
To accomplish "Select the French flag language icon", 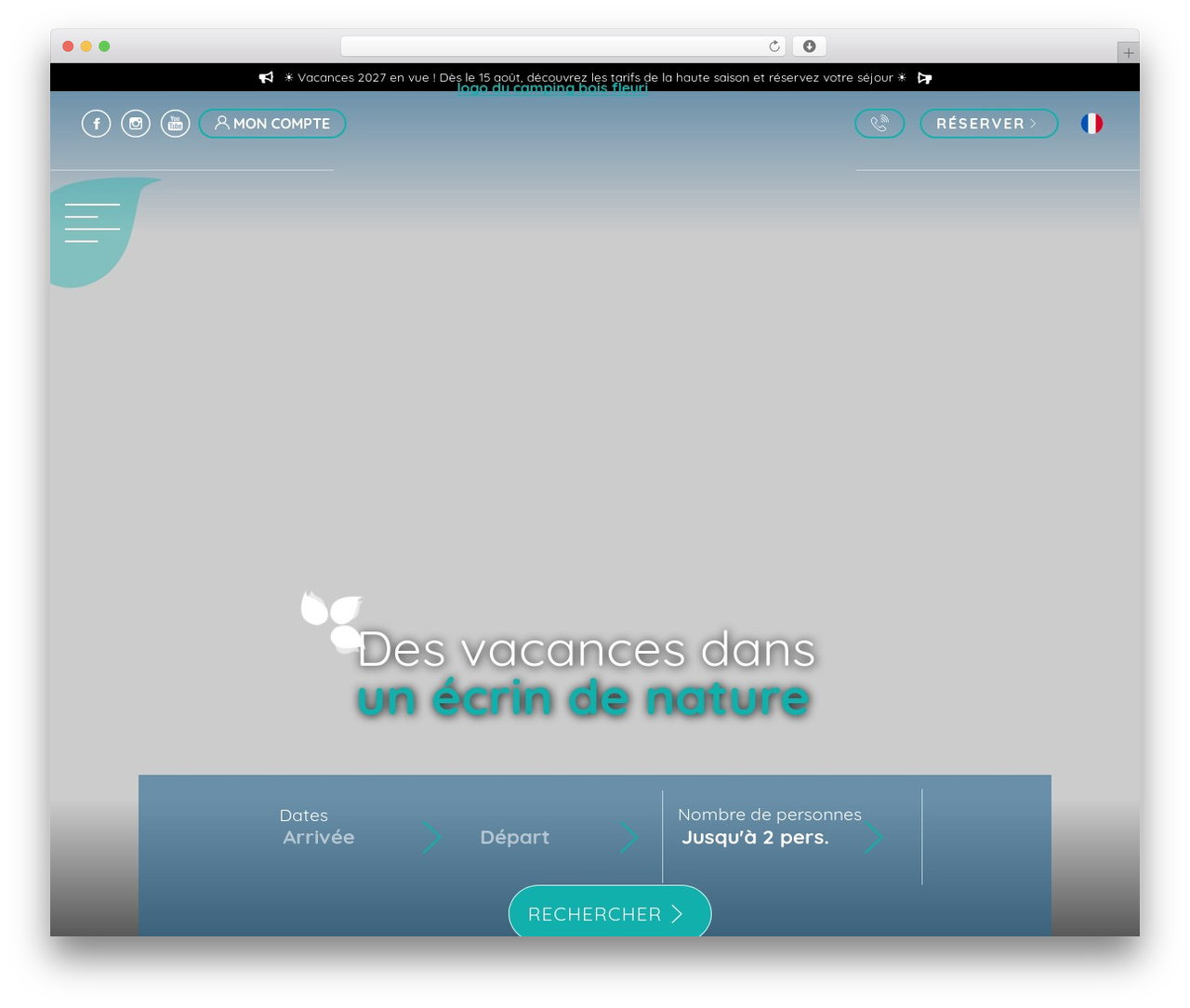I will 1091,124.
